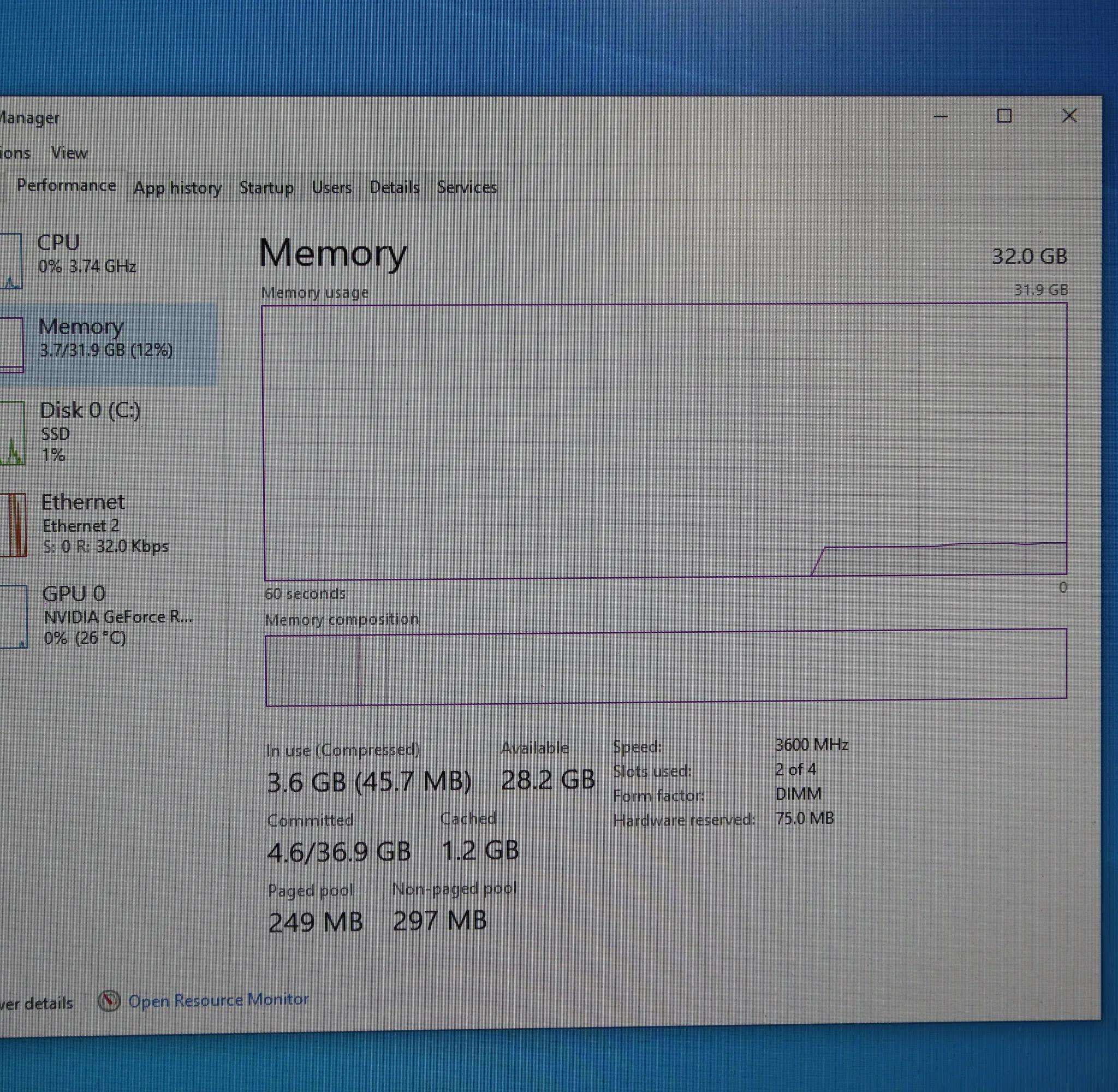
Task: Click the Ethernet throughput mini graph
Action: point(13,525)
